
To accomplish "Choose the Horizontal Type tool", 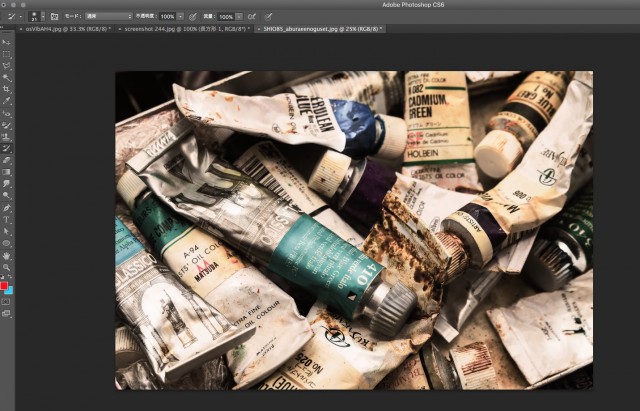I will (x=6, y=219).
